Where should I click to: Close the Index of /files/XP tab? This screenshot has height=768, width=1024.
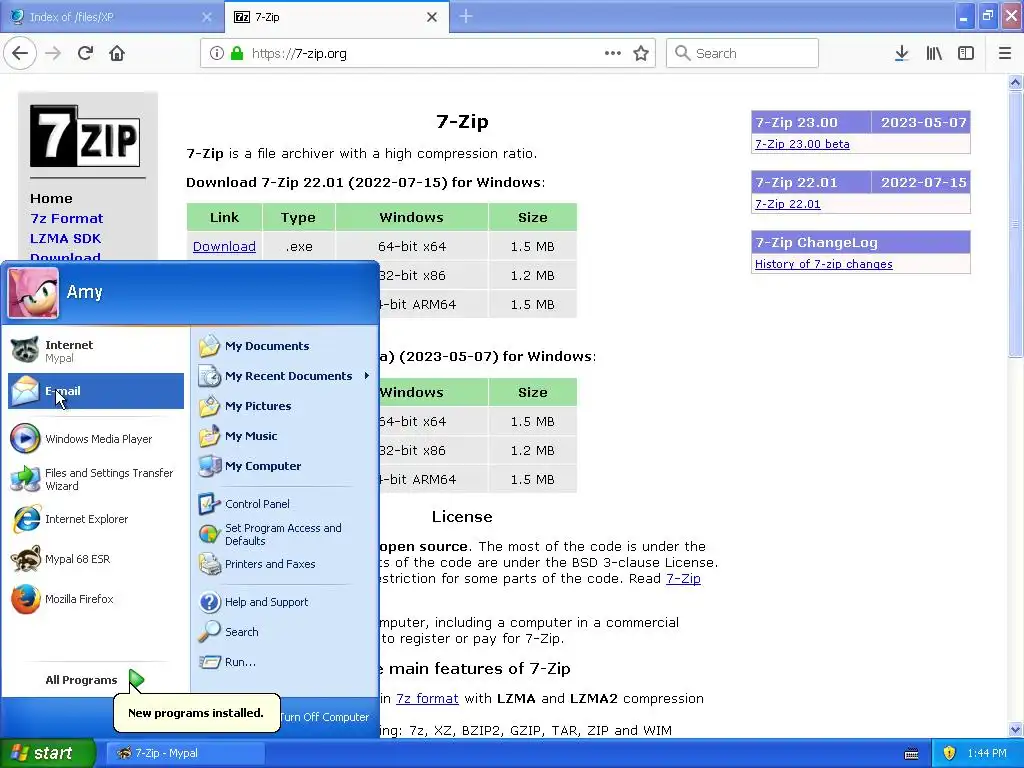point(206,17)
